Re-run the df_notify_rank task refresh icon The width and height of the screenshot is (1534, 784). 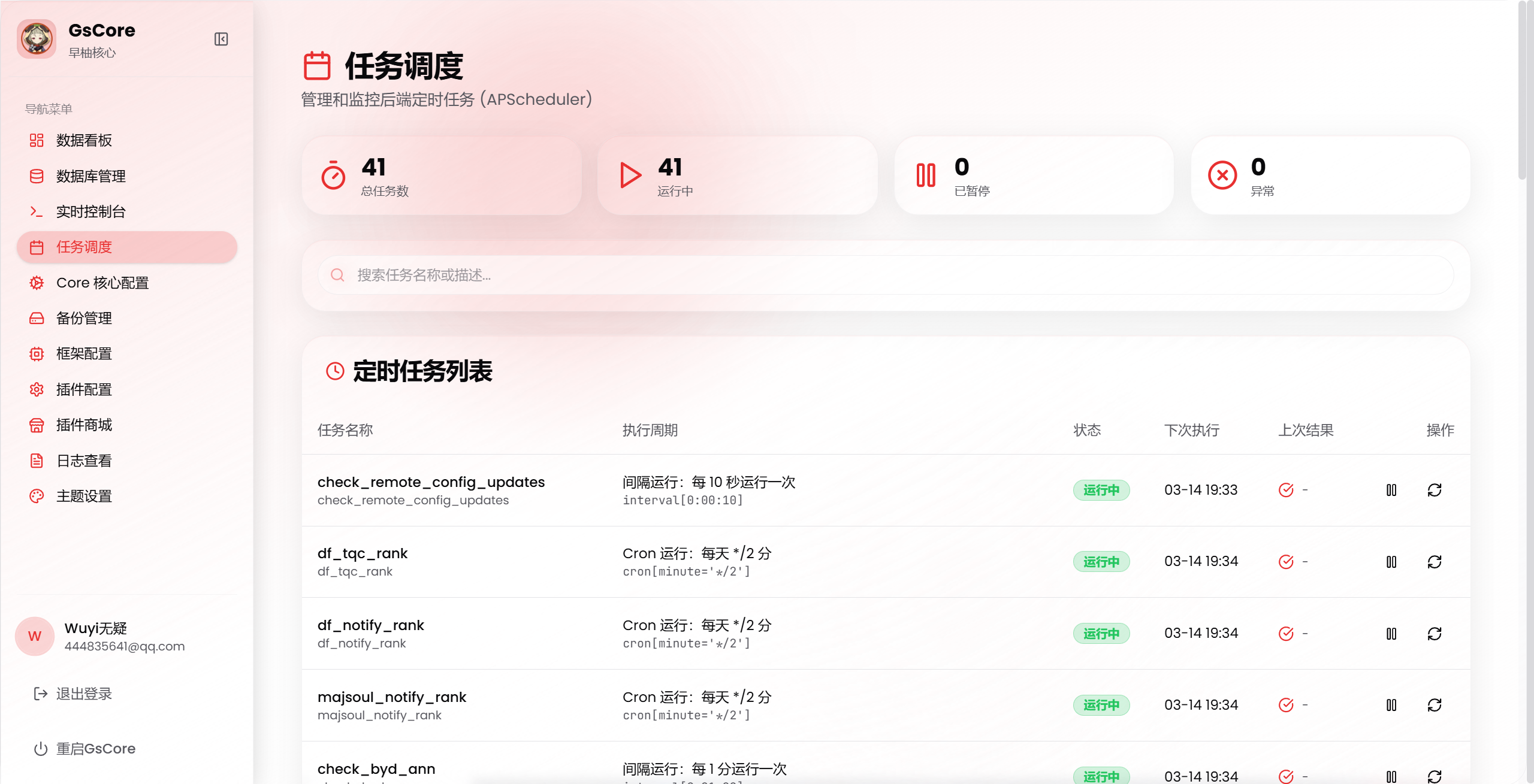(x=1435, y=634)
